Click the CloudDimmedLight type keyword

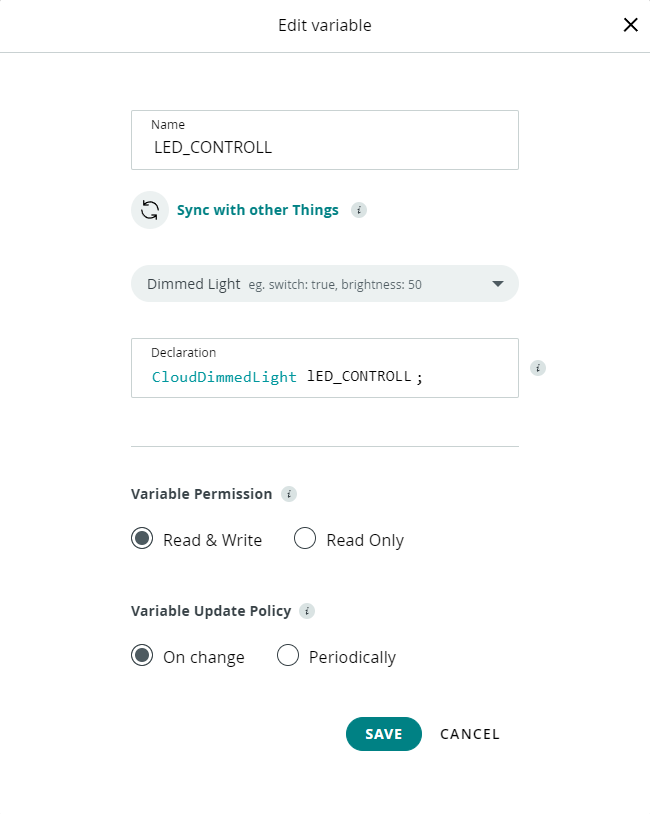pos(224,377)
